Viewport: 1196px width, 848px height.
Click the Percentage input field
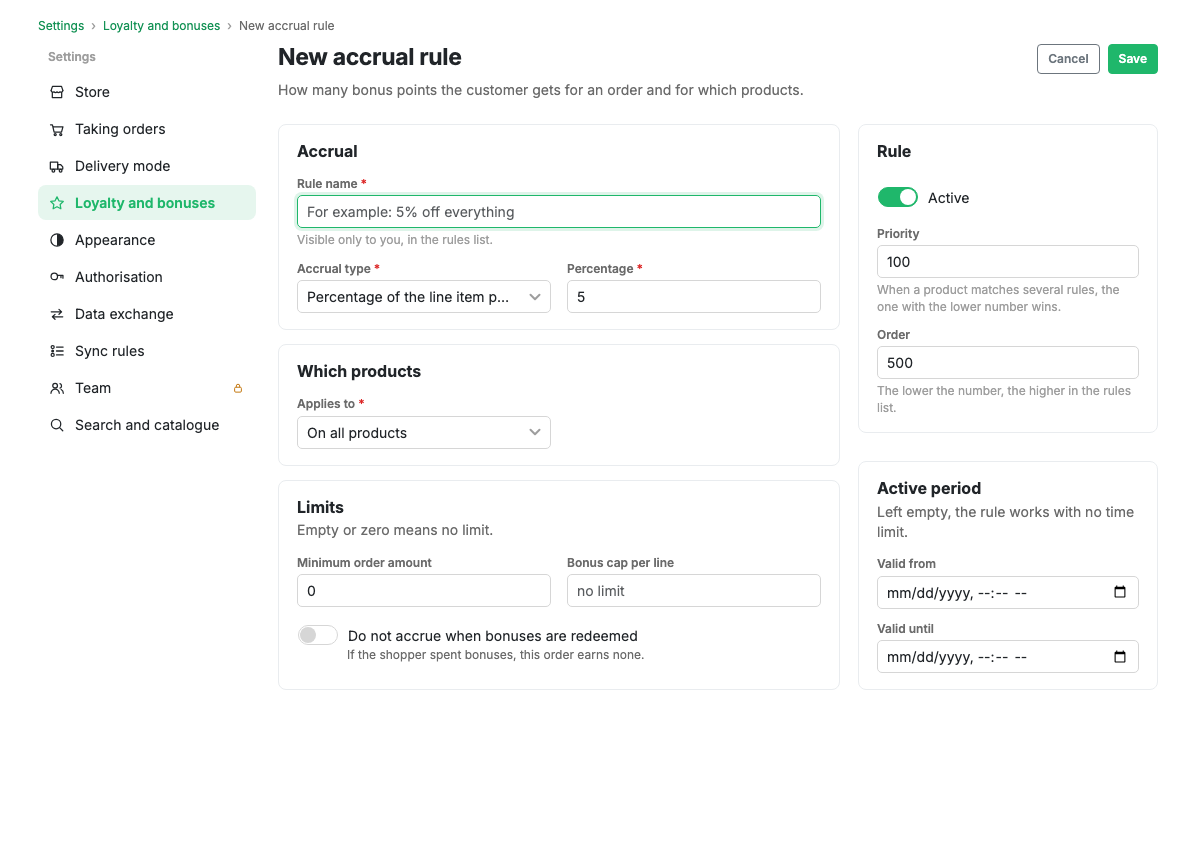[x=694, y=297]
